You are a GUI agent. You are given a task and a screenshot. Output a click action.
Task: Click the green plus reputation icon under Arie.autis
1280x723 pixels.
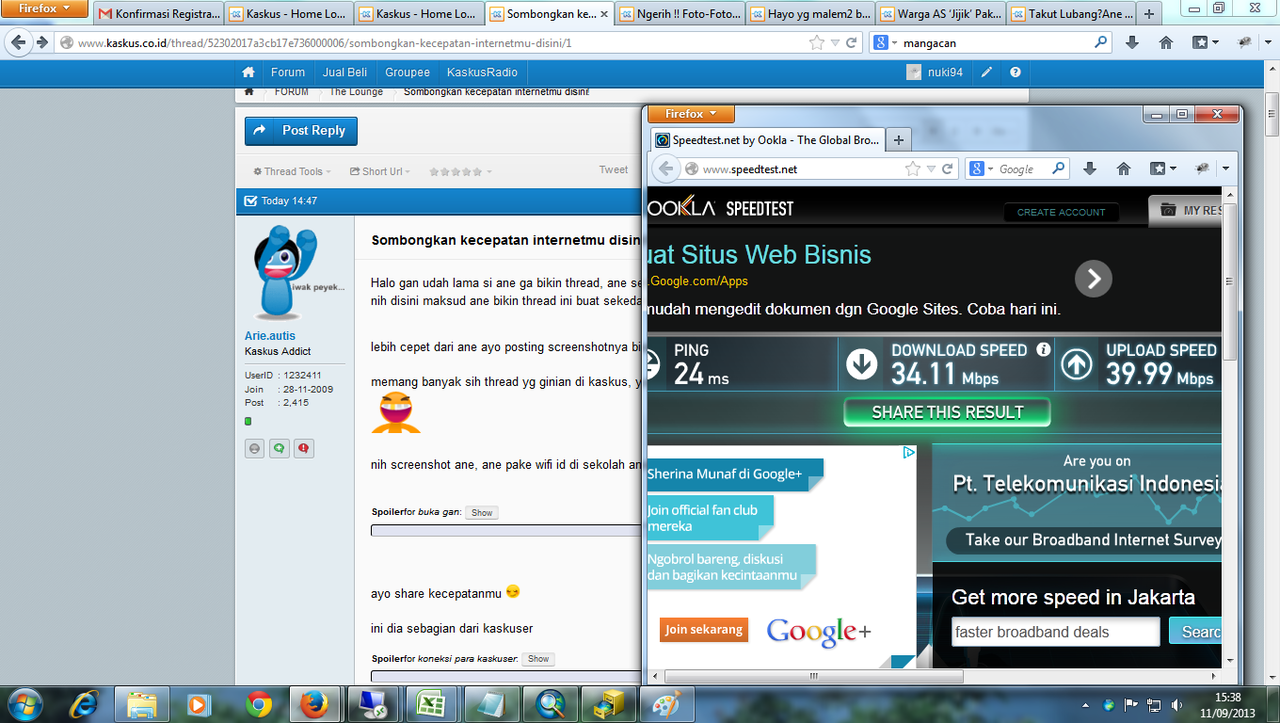[280, 449]
